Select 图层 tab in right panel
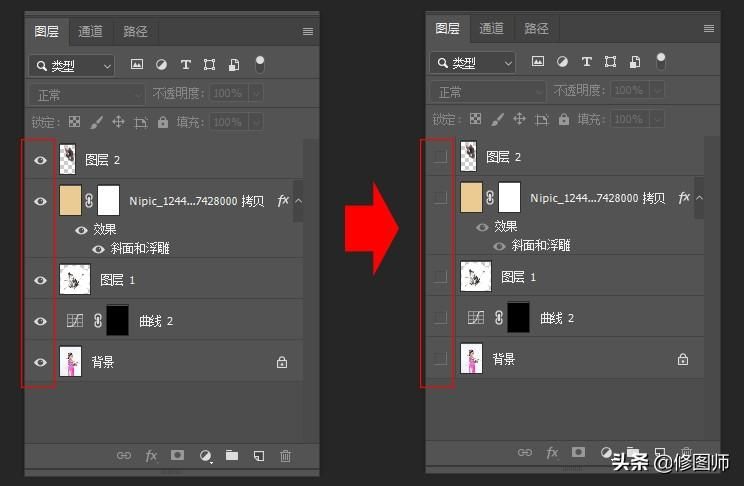 pos(447,28)
